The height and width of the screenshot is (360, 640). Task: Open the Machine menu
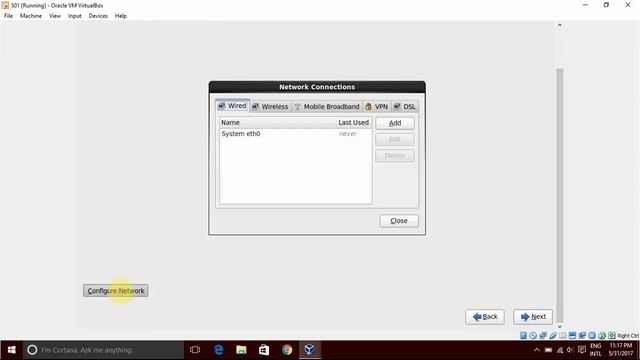pos(31,16)
